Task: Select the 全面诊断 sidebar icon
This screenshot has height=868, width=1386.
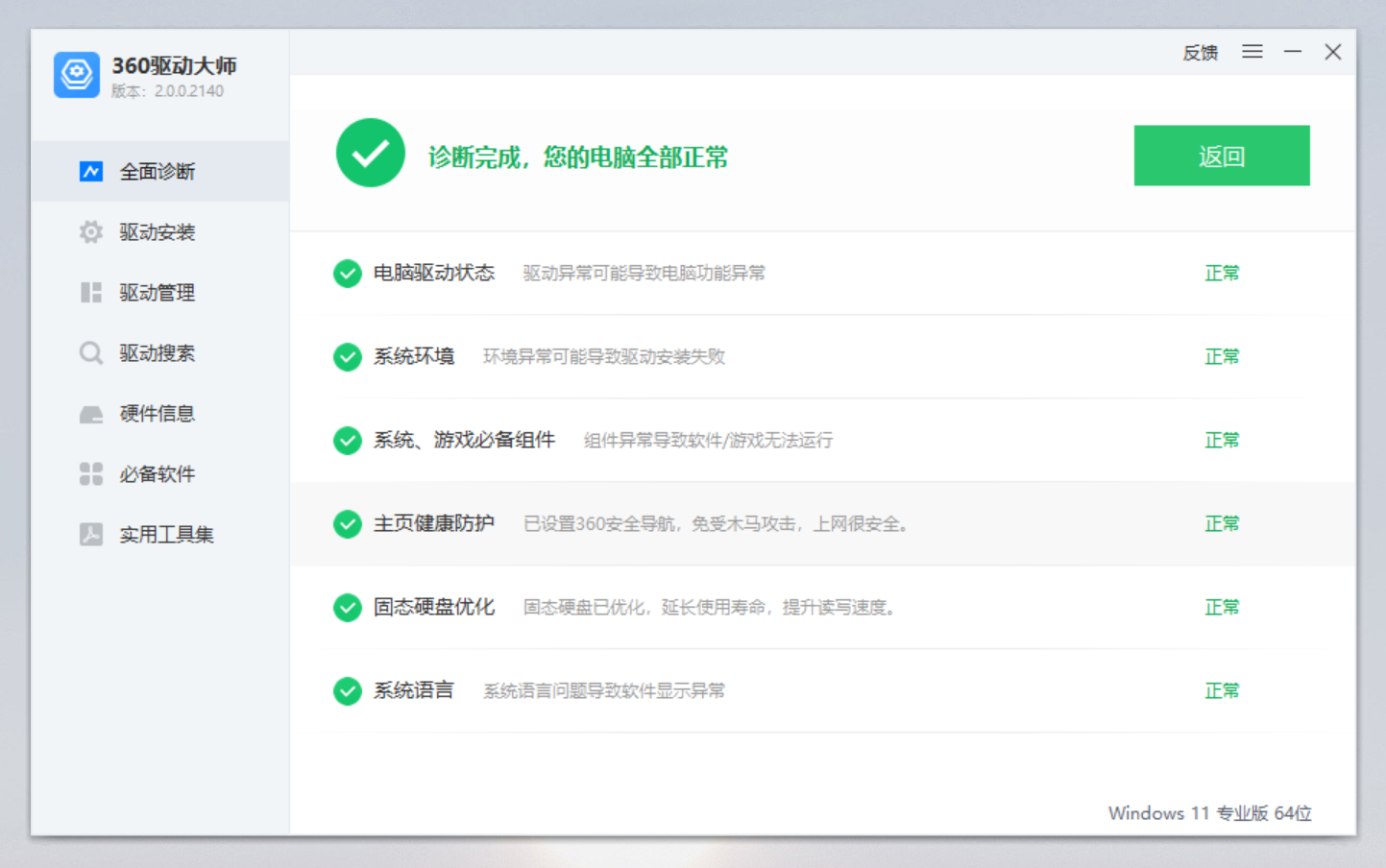Action: [x=91, y=172]
